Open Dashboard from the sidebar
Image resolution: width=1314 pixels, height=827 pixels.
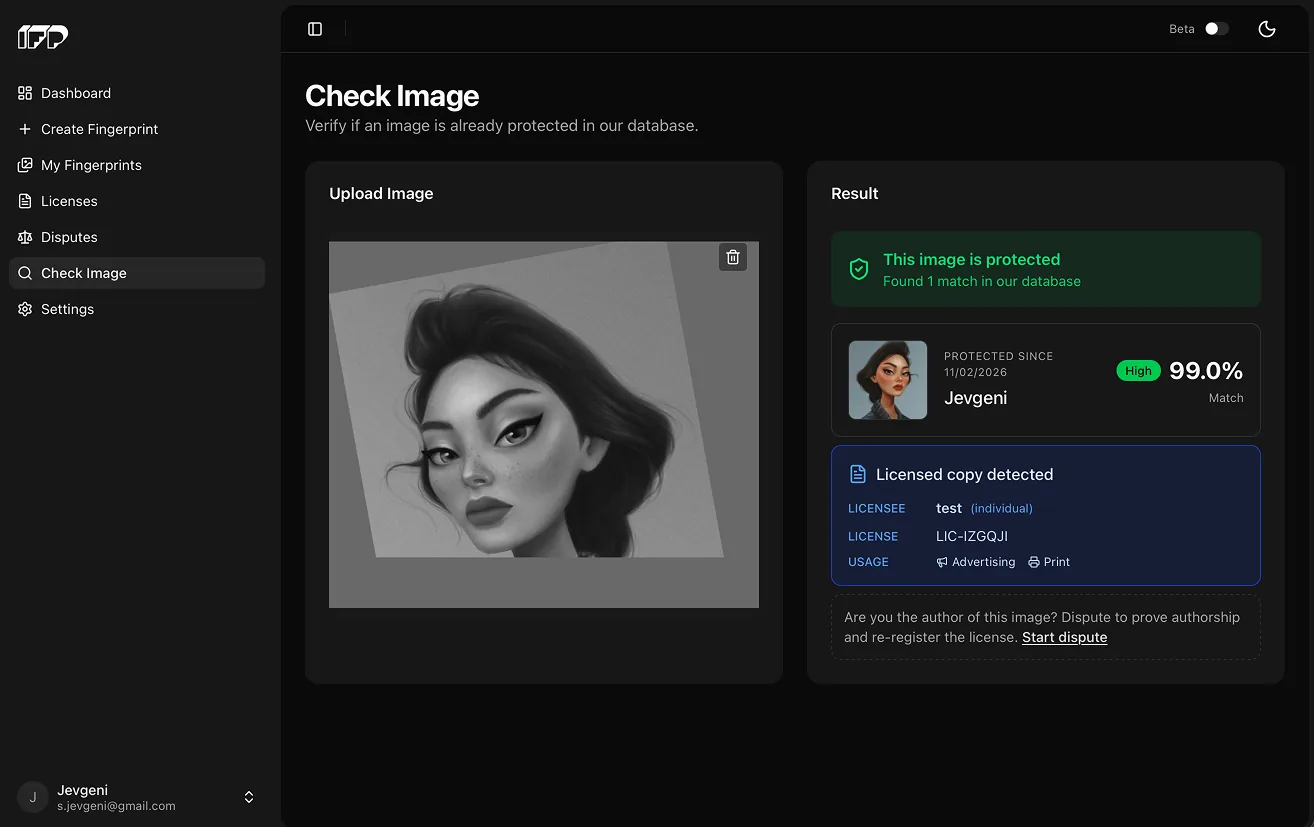[x=137, y=93]
